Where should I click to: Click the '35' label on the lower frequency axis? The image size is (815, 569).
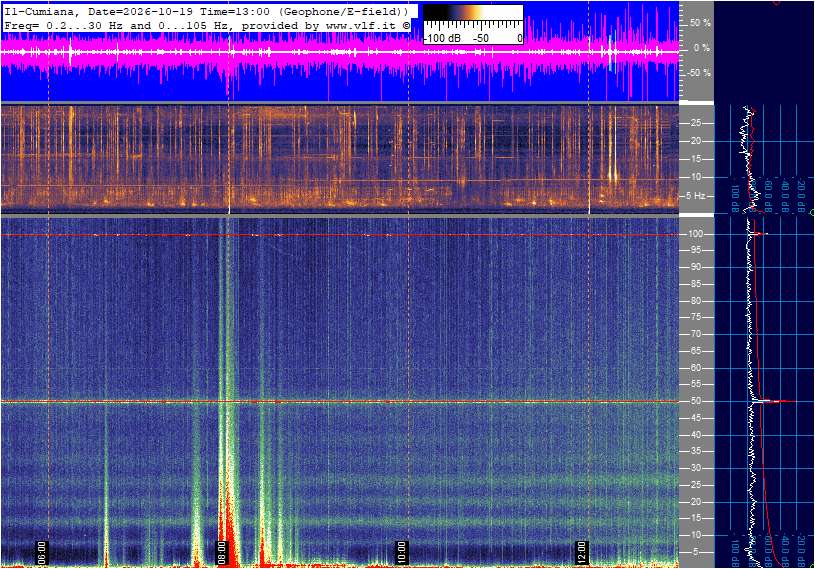(695, 452)
